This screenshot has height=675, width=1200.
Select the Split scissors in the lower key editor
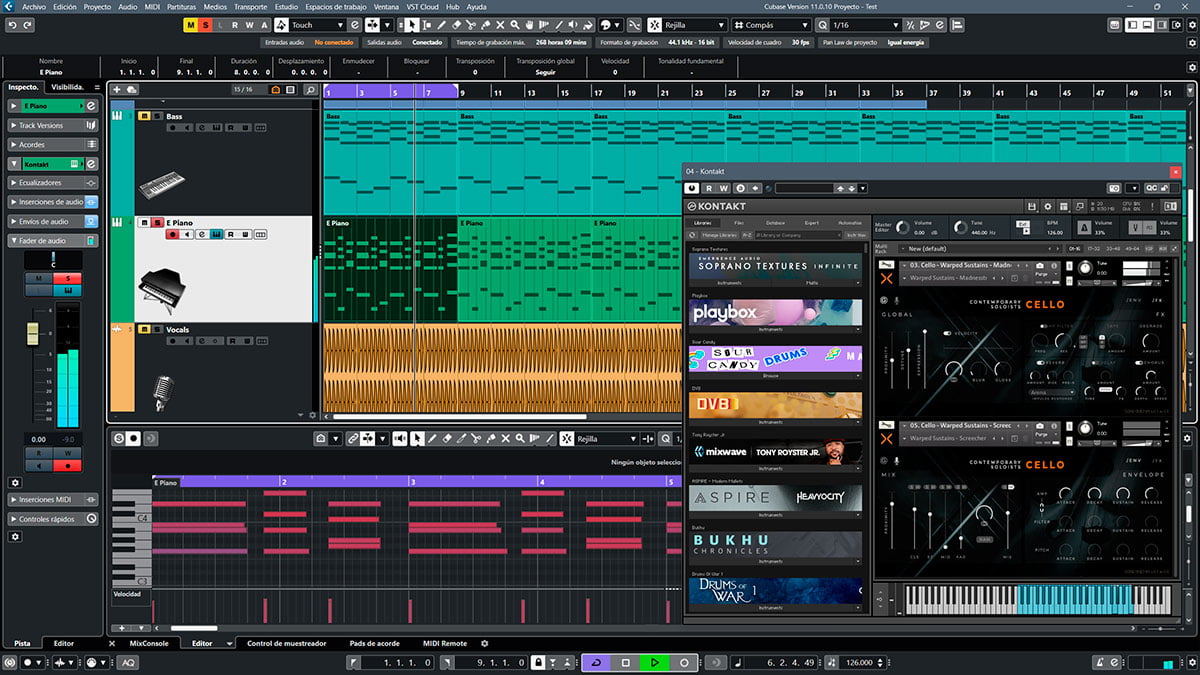point(476,438)
